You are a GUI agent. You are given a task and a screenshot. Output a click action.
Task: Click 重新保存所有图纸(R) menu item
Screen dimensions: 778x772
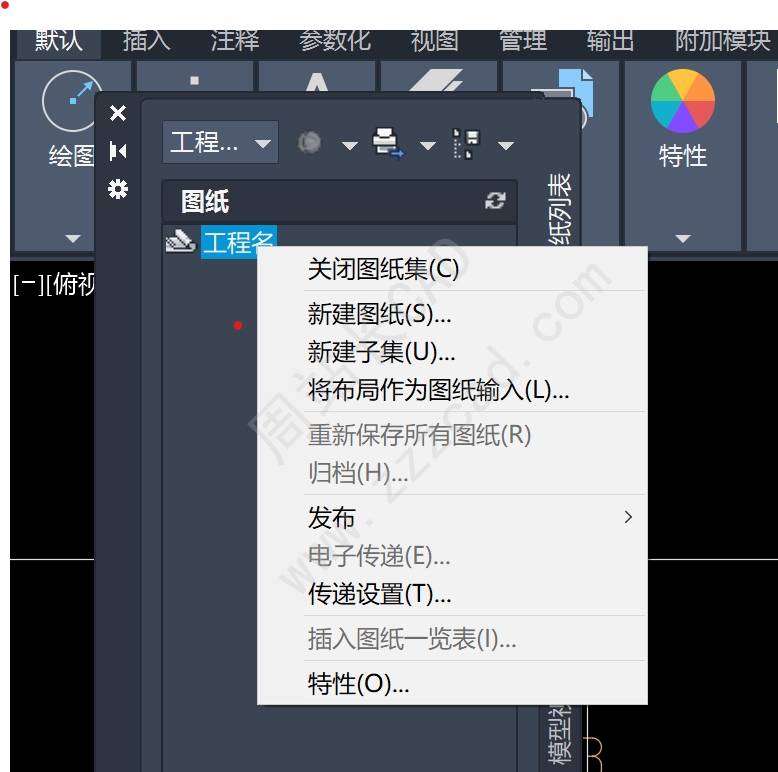[x=452, y=435]
